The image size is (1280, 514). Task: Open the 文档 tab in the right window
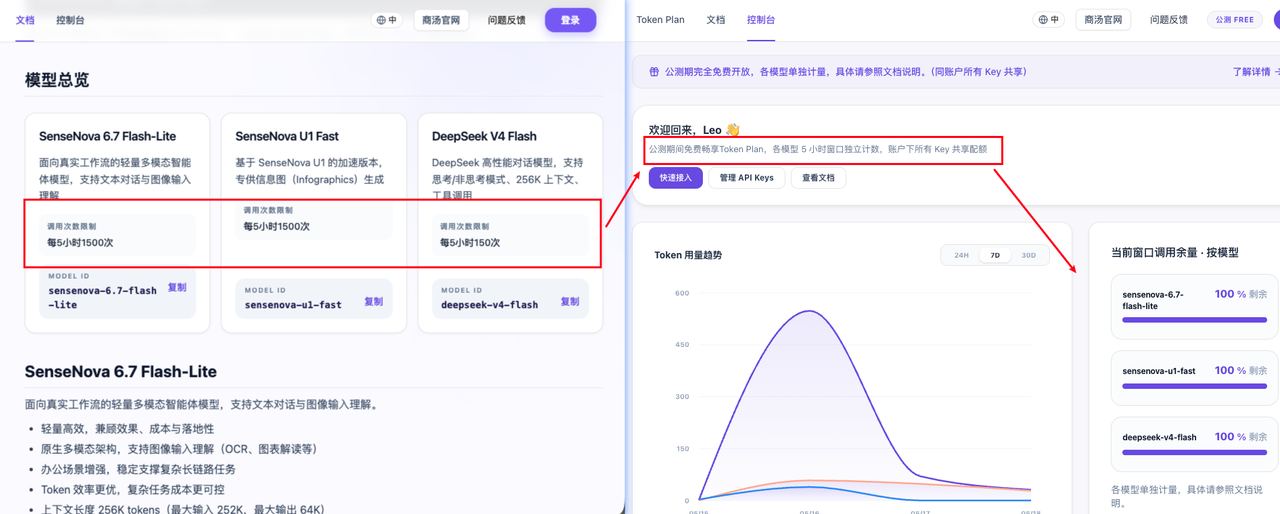[x=716, y=19]
